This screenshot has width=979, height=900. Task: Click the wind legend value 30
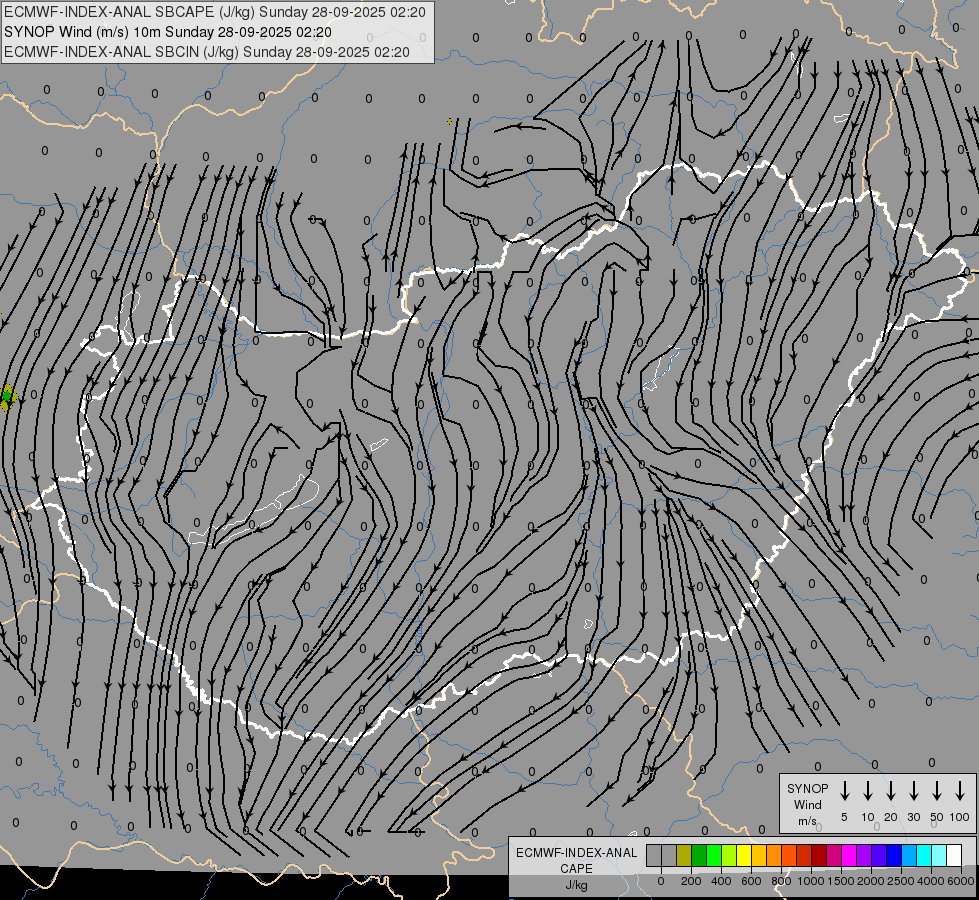point(913,817)
